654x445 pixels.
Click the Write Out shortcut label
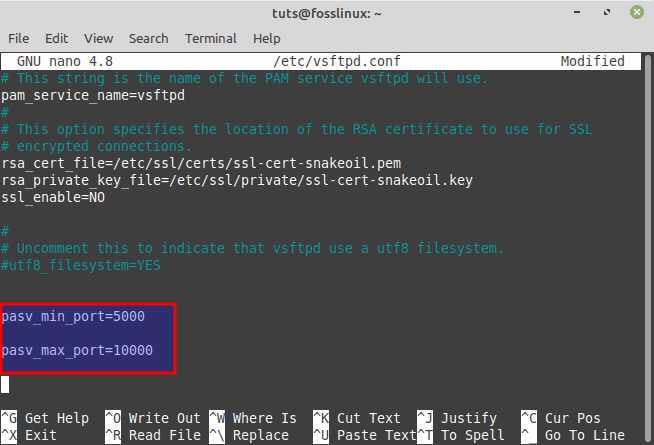(164, 418)
